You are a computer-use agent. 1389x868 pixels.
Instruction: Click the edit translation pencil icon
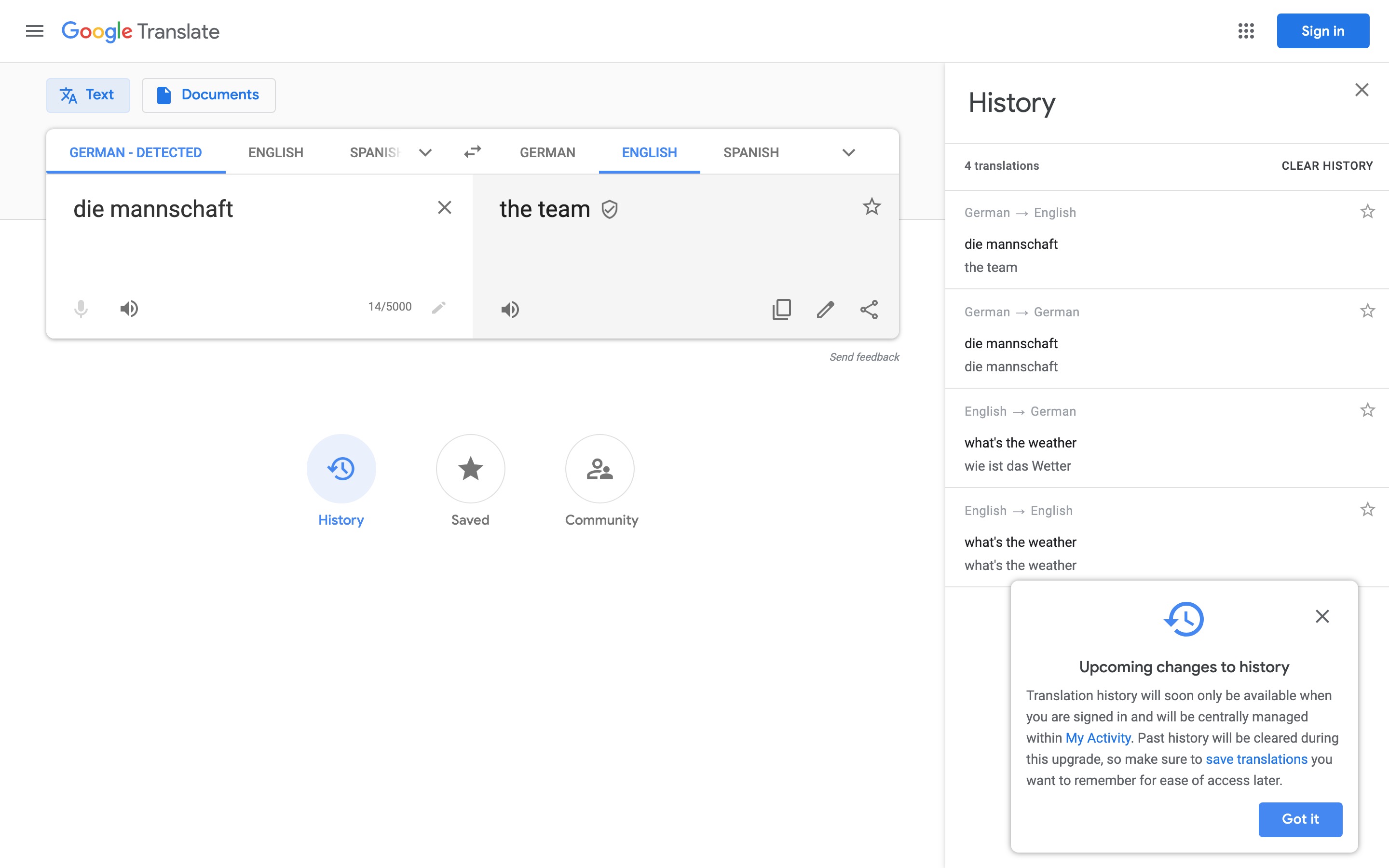coord(824,309)
